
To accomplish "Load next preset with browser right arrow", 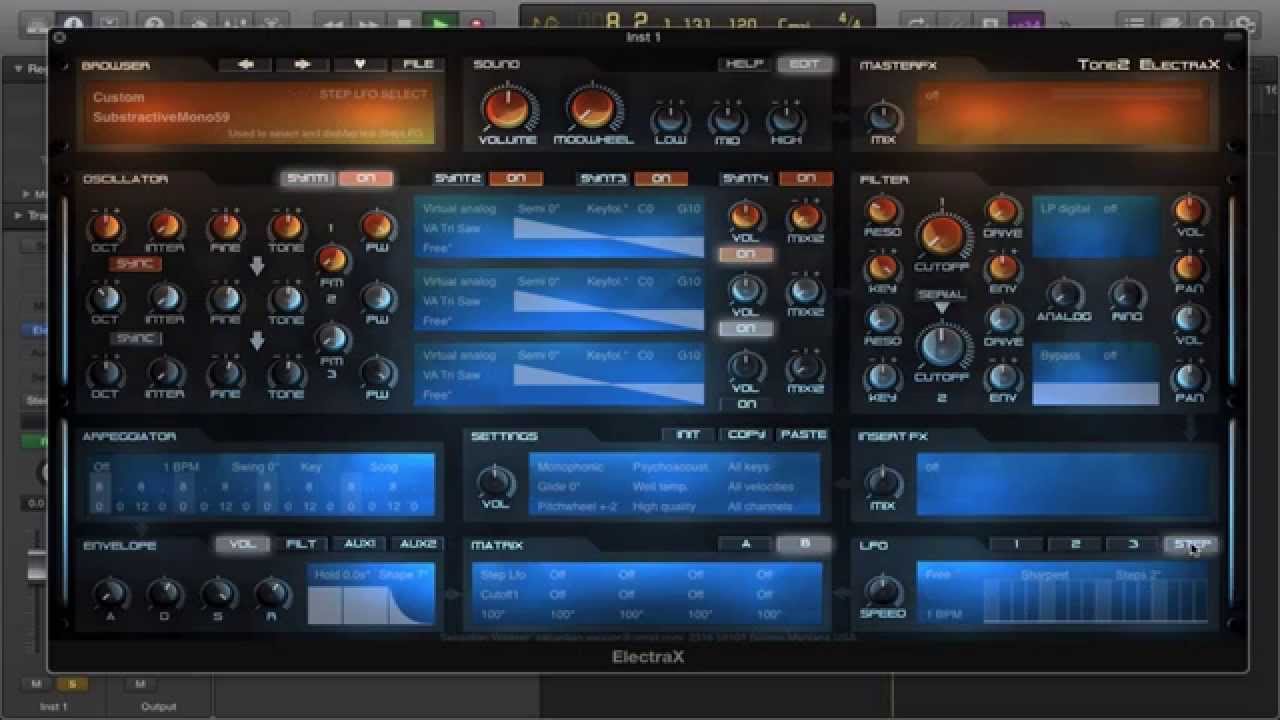I will tap(303, 64).
